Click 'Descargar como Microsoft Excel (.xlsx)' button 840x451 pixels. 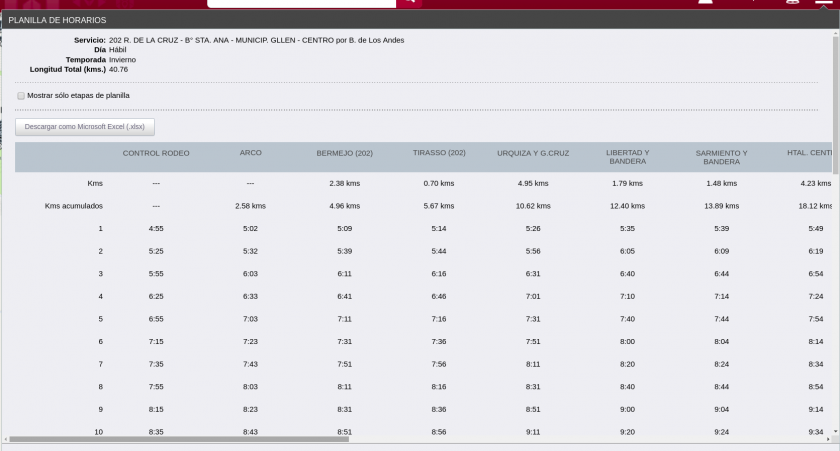(85, 127)
